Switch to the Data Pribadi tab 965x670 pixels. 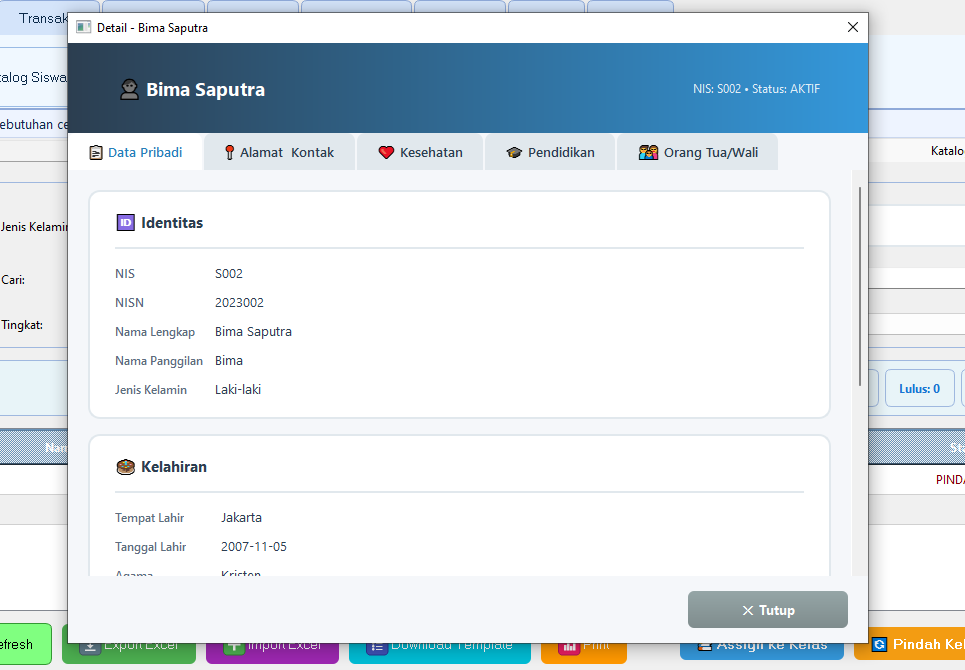(136, 153)
